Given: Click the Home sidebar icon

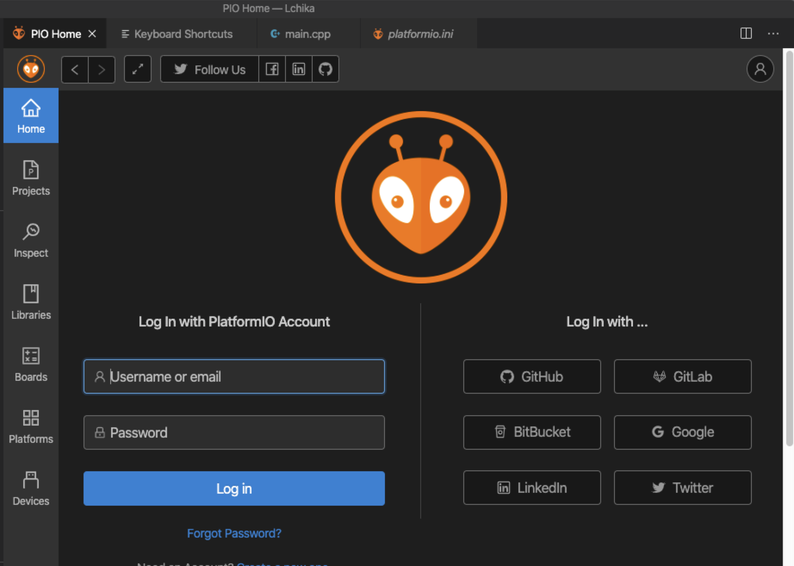Looking at the screenshot, I should pos(31,115).
